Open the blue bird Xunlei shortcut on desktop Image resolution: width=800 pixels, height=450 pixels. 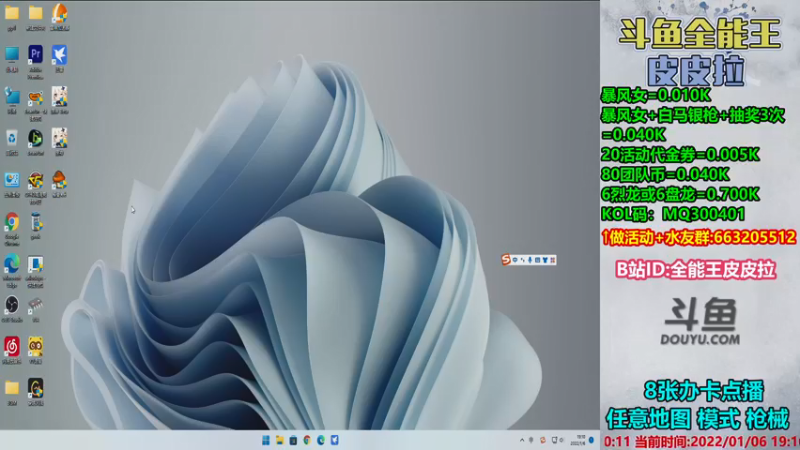[59, 54]
